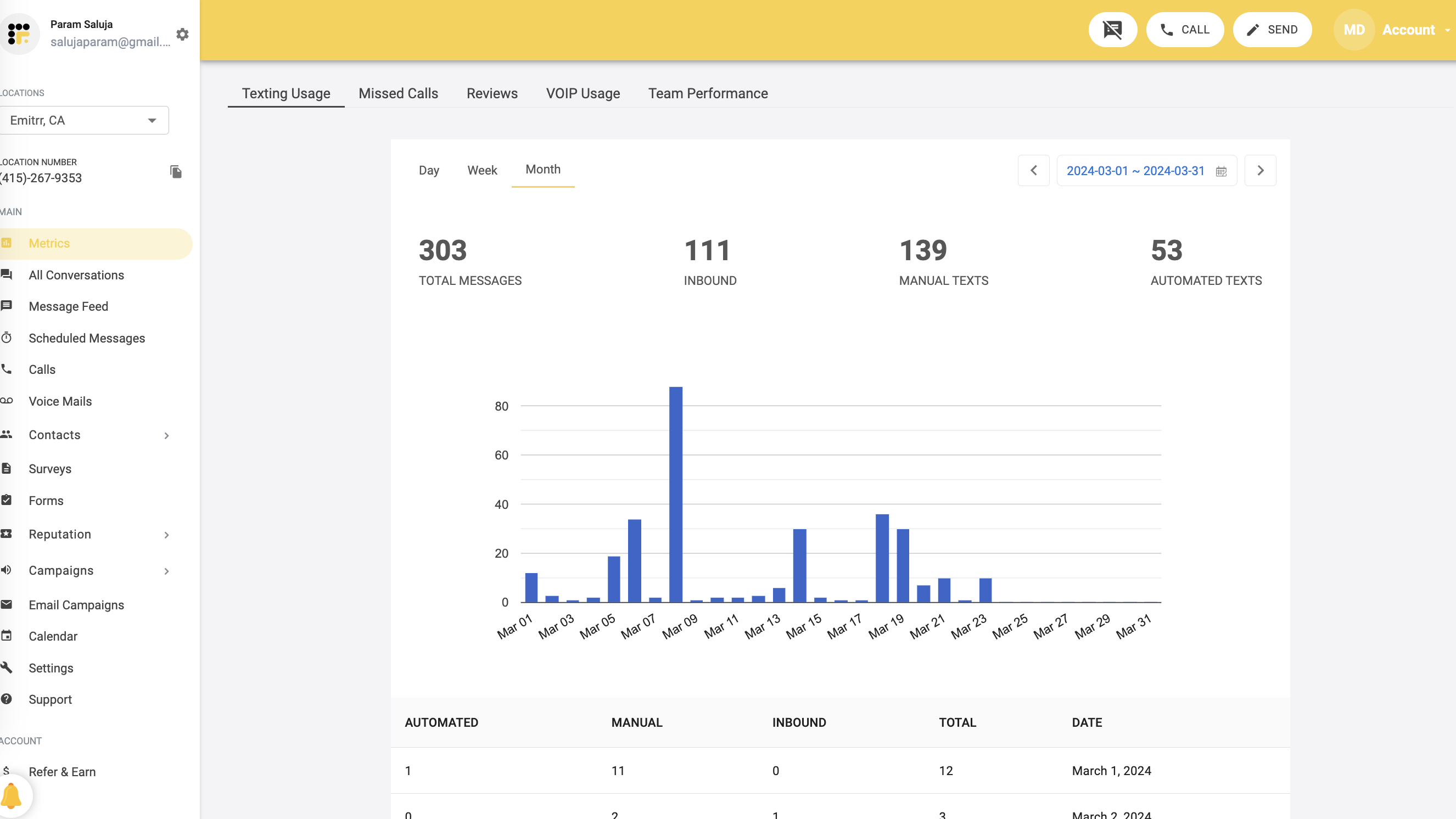Select the Voice Mails icon
The width and height of the screenshot is (1456, 819).
(7, 401)
